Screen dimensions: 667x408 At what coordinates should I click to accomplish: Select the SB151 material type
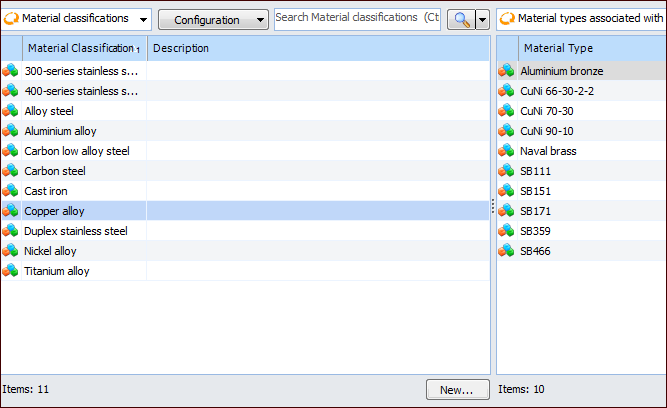pos(536,191)
